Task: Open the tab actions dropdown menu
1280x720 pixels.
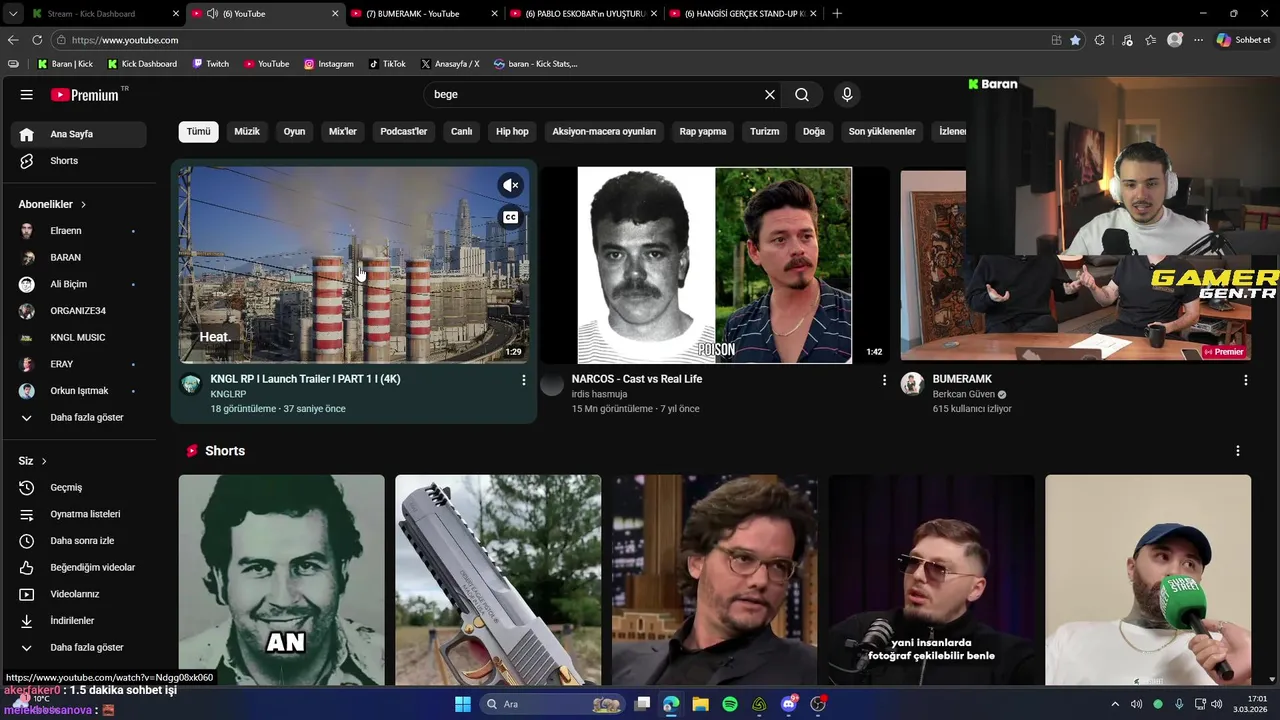Action: click(11, 14)
